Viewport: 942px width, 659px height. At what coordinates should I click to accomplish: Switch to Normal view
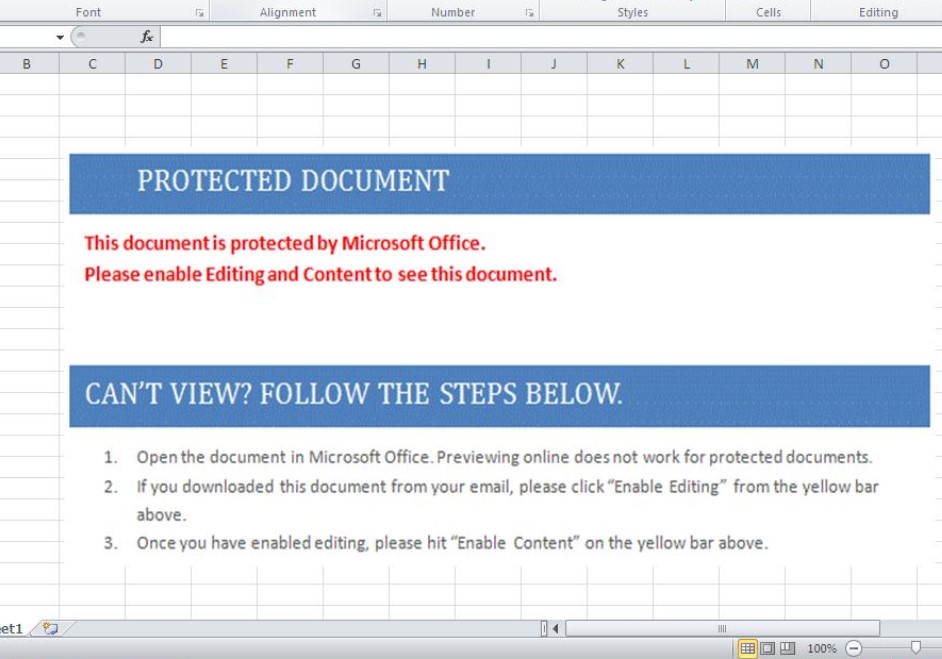click(747, 648)
